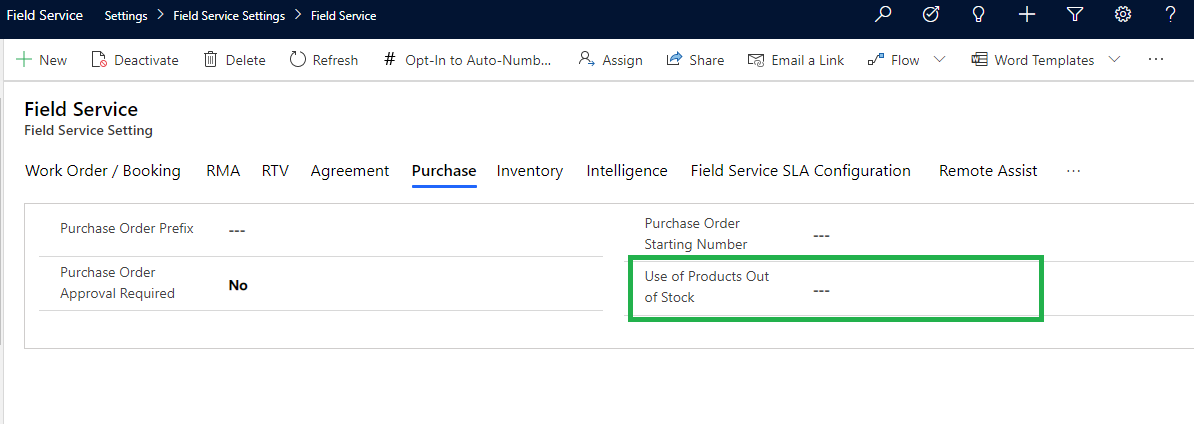Screen dimensions: 1194x424
Task: Open the advanced find funnel icon
Action: 1074,15
